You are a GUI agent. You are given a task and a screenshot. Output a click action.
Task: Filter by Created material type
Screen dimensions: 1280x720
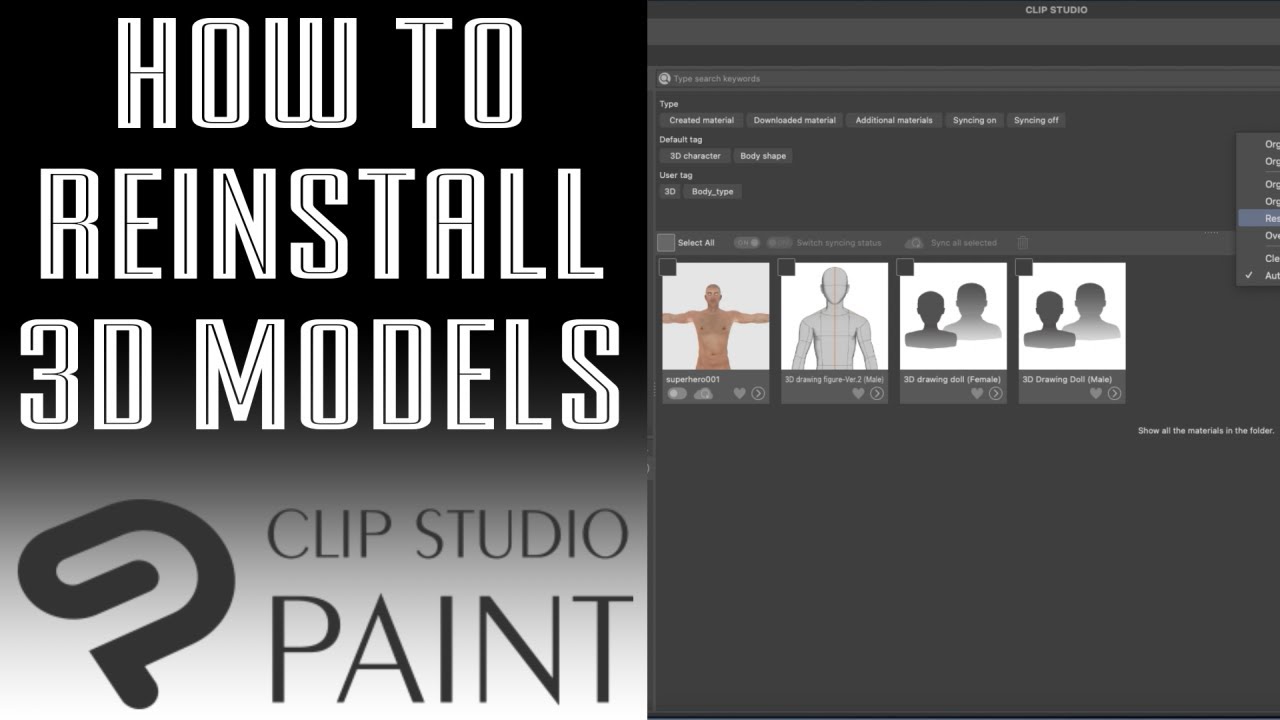(701, 120)
